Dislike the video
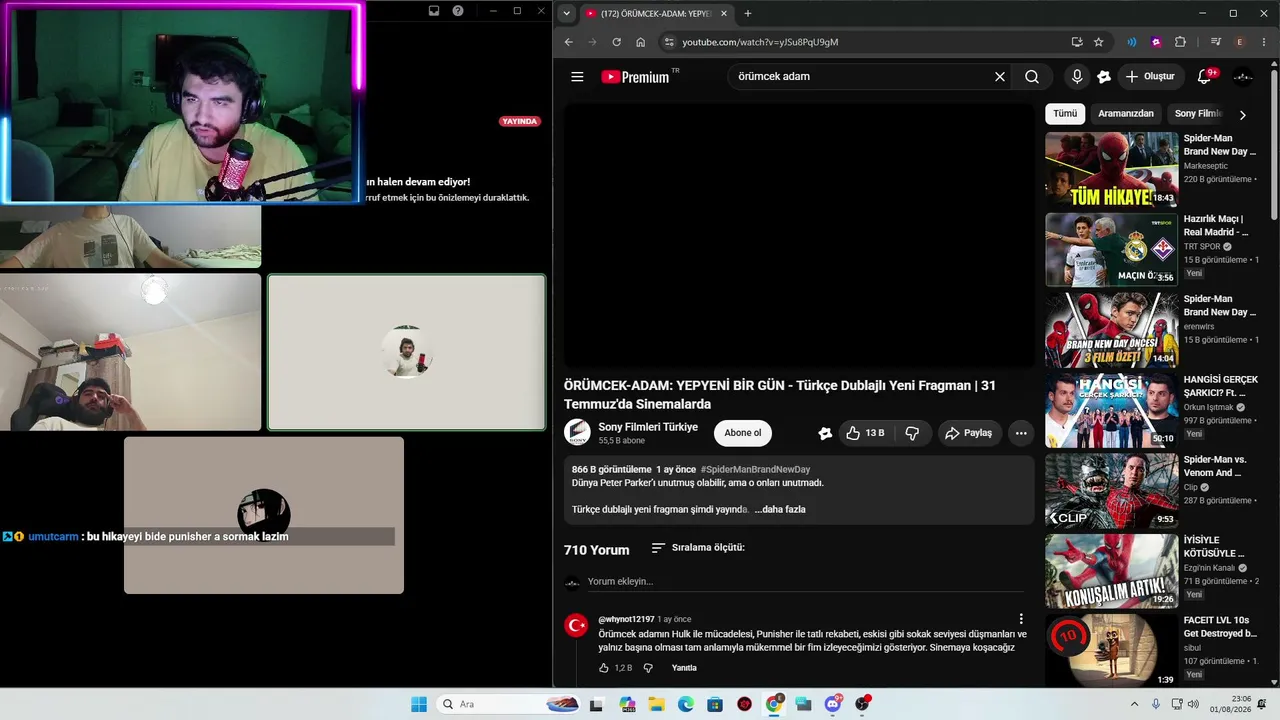This screenshot has width=1280, height=720. (912, 433)
